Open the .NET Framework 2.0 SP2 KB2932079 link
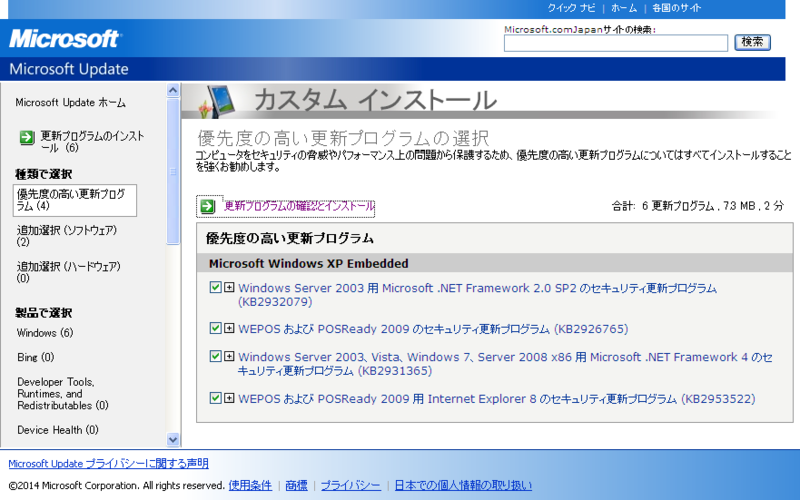Image resolution: width=800 pixels, height=500 pixels. [477, 295]
